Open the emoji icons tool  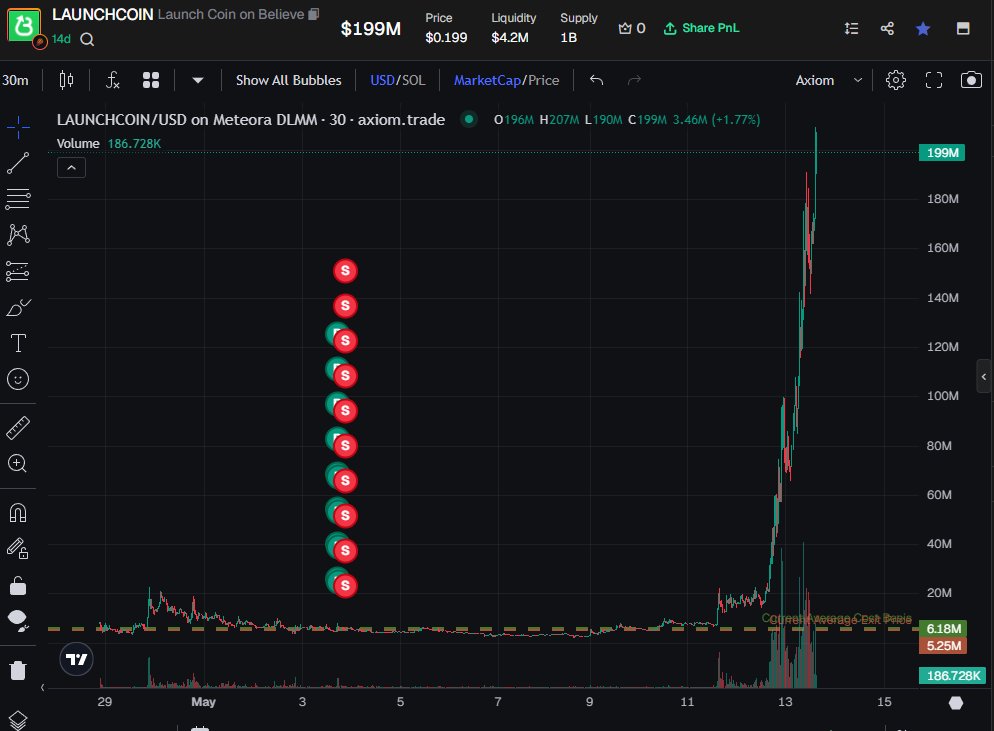(x=18, y=379)
